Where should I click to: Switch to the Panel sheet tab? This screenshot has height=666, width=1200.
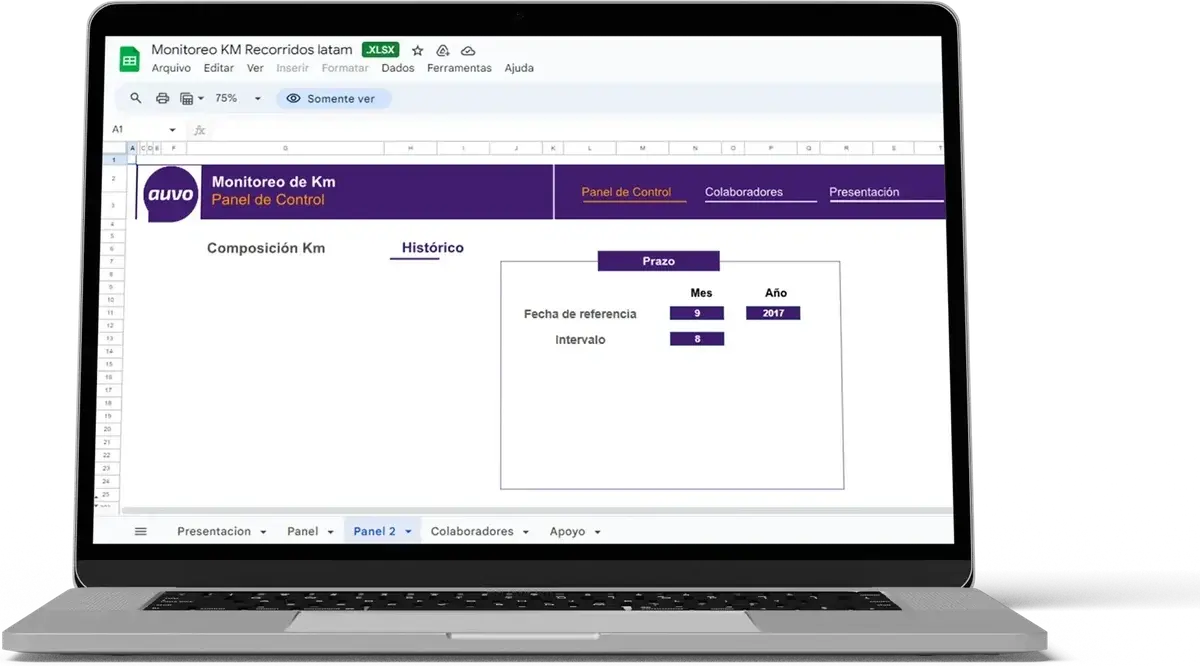pyautogui.click(x=302, y=531)
